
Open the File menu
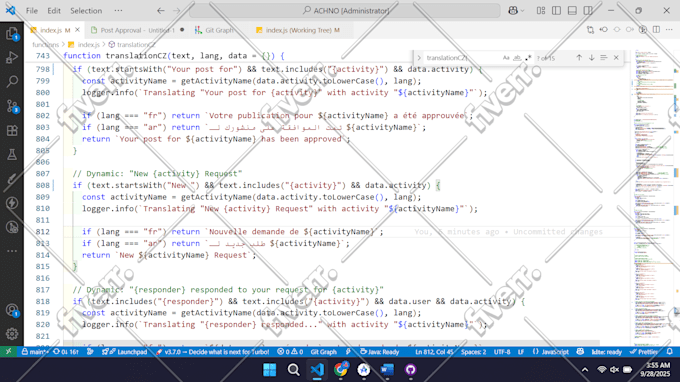[x=32, y=10]
